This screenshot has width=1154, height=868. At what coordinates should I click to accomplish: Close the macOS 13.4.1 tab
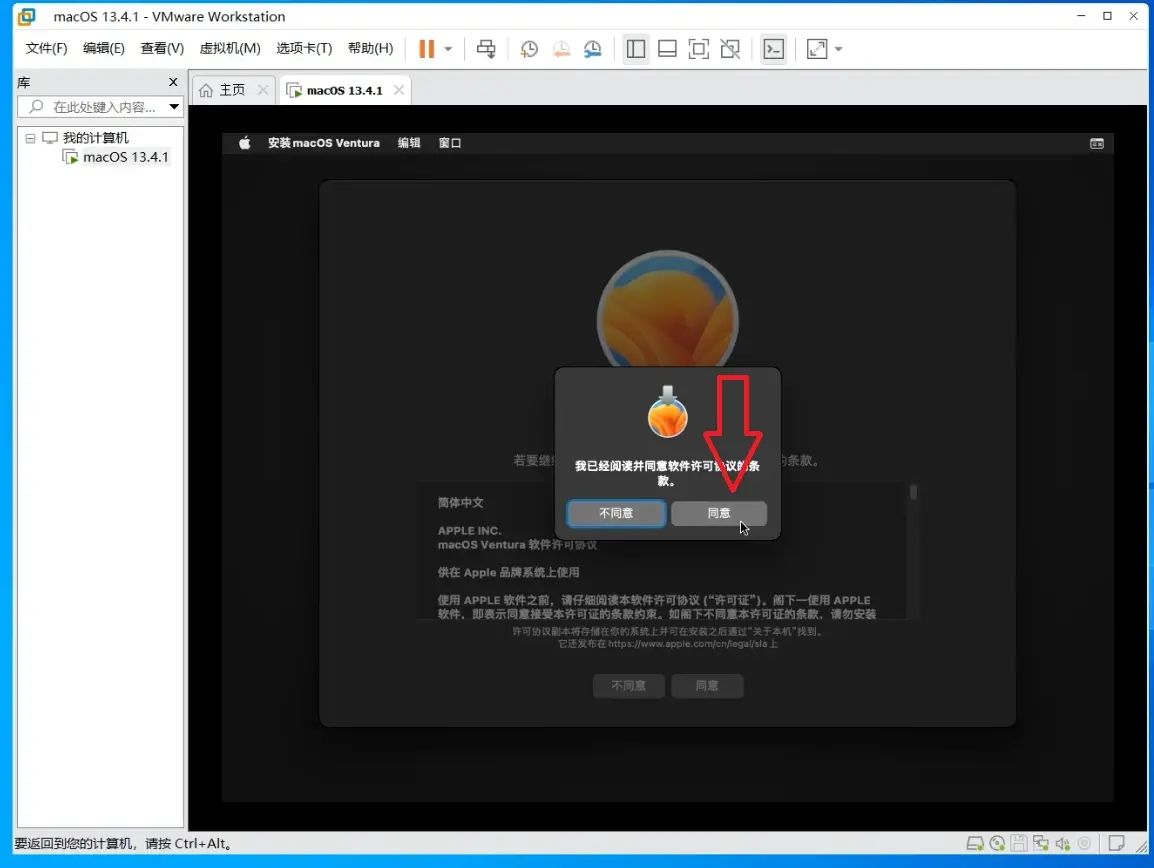399,90
